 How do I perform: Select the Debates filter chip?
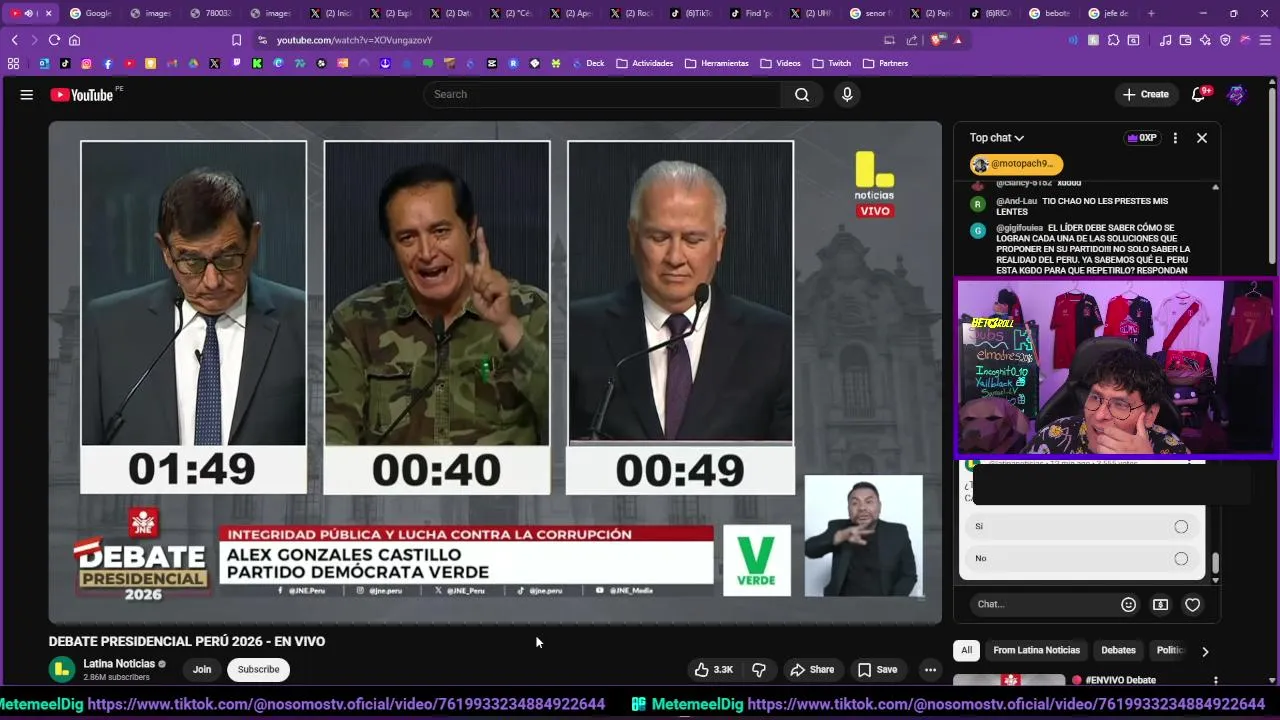(x=1118, y=650)
